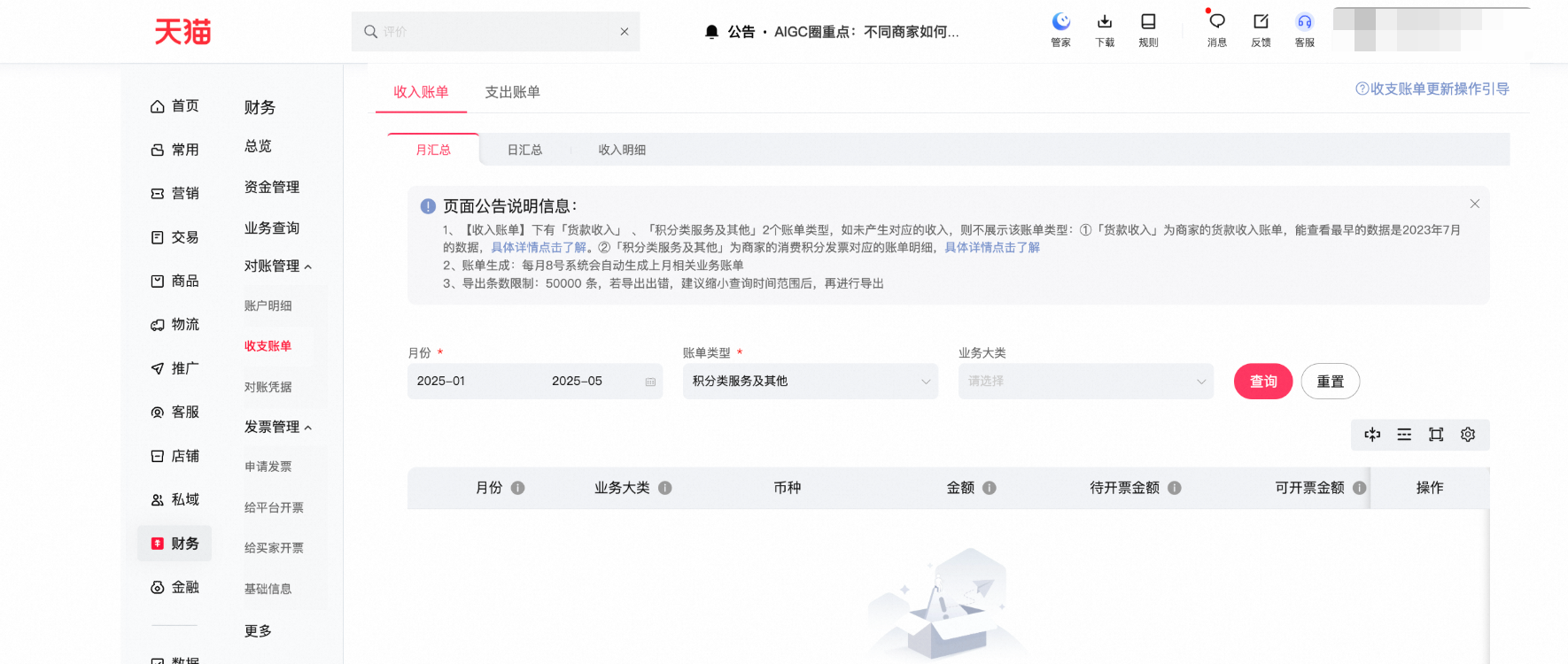Open AIGC圈重点 announcement text

coord(866,32)
